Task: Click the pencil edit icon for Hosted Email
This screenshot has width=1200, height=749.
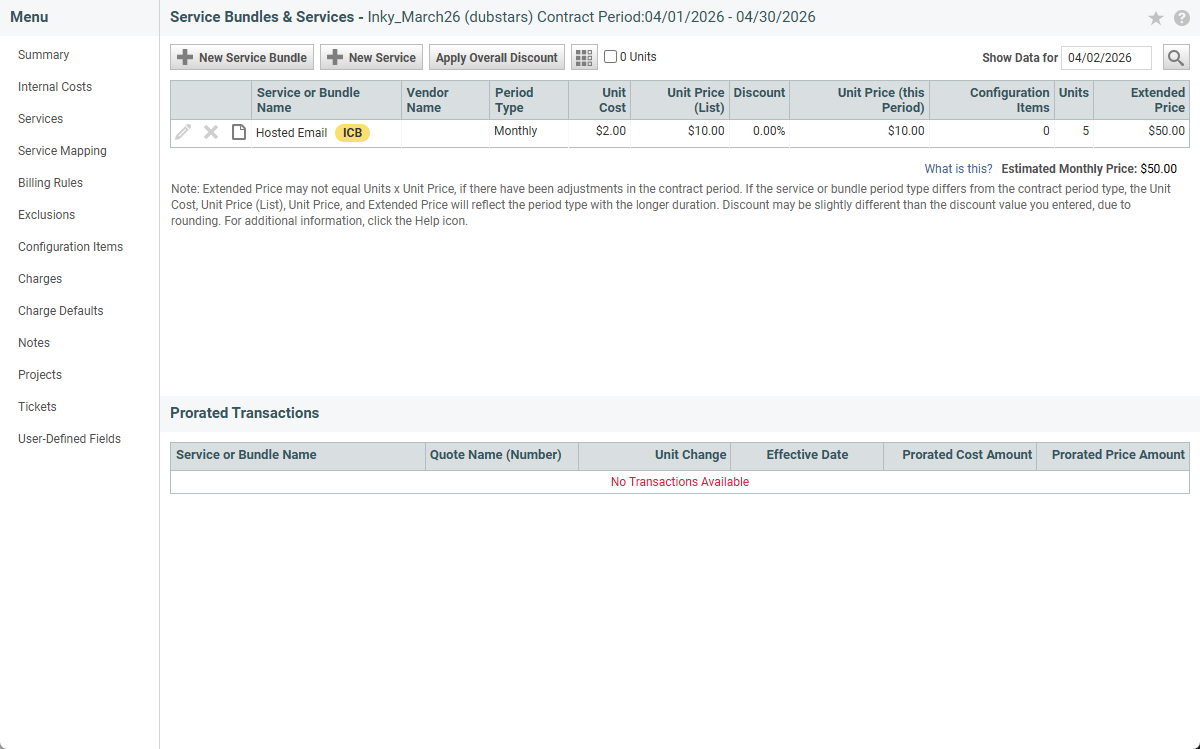Action: tap(183, 132)
